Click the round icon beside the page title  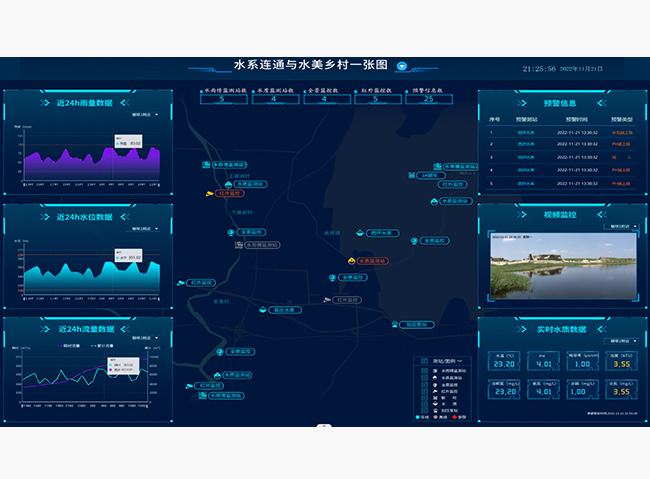click(x=401, y=67)
